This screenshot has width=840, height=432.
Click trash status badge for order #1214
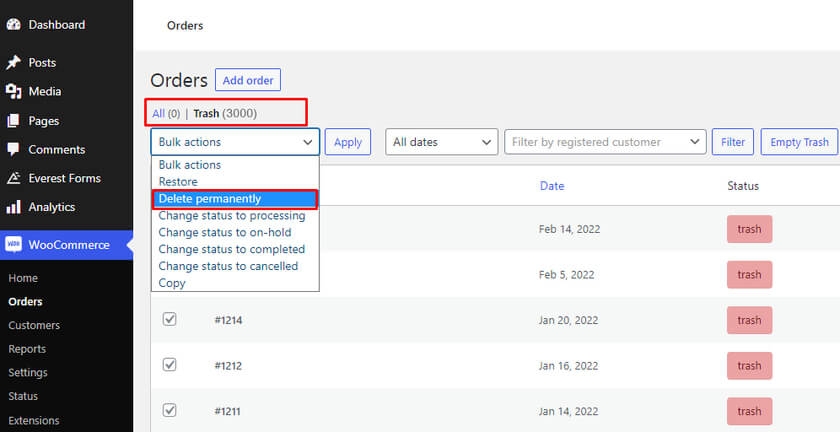pos(749,320)
